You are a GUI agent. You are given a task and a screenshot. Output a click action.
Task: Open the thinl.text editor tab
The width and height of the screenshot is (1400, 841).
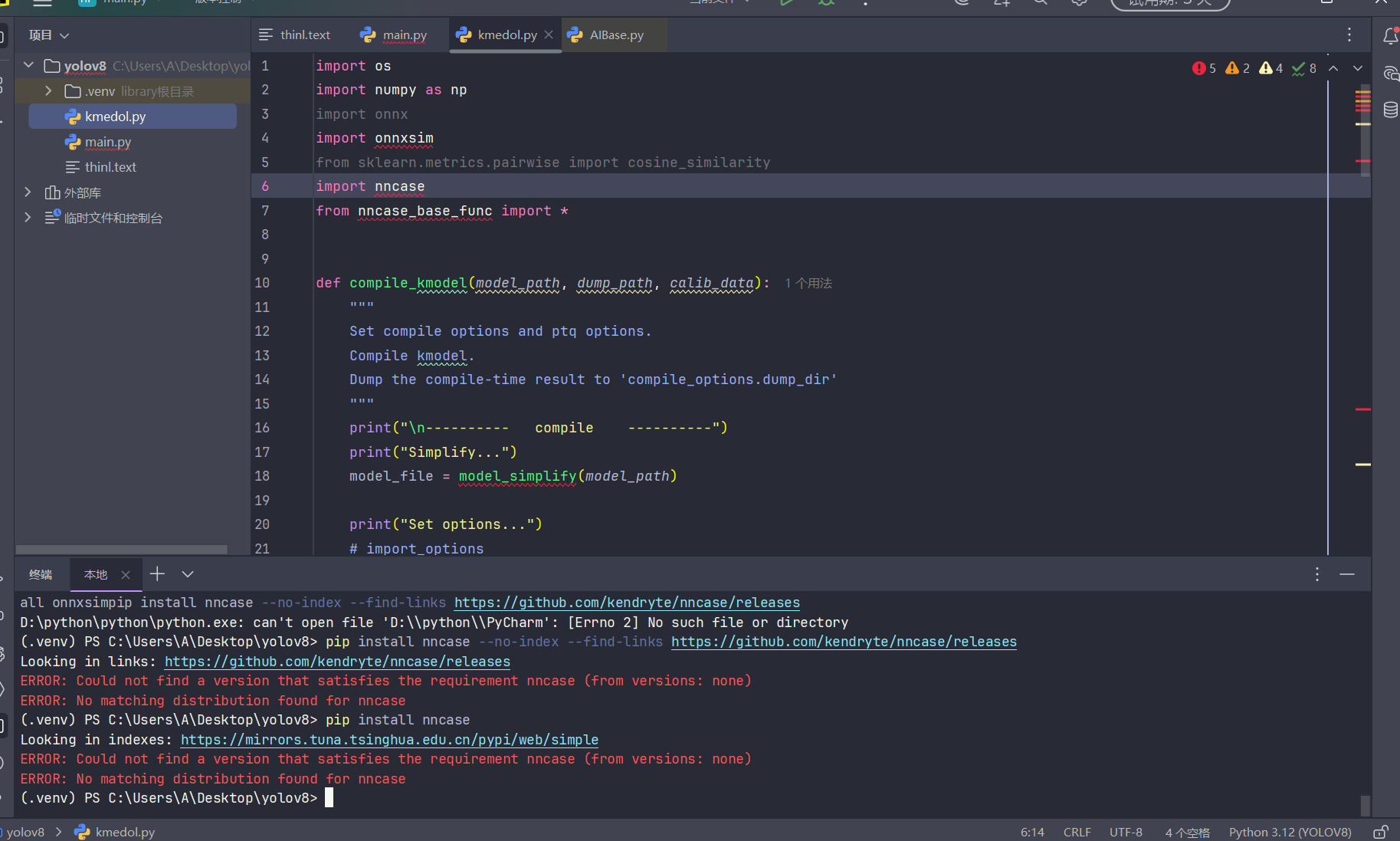pyautogui.click(x=295, y=34)
